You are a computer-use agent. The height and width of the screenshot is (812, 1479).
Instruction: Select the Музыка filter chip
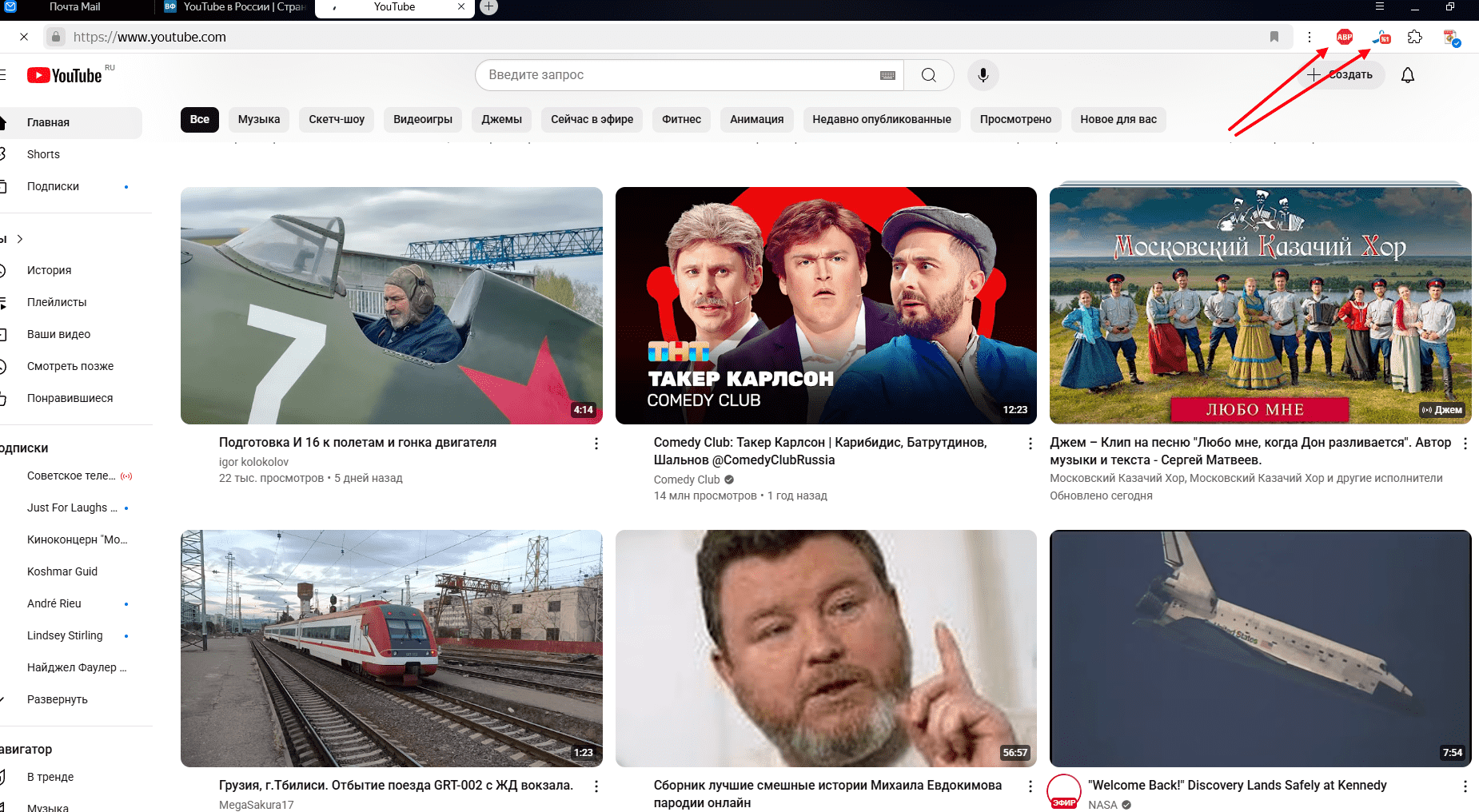[259, 119]
